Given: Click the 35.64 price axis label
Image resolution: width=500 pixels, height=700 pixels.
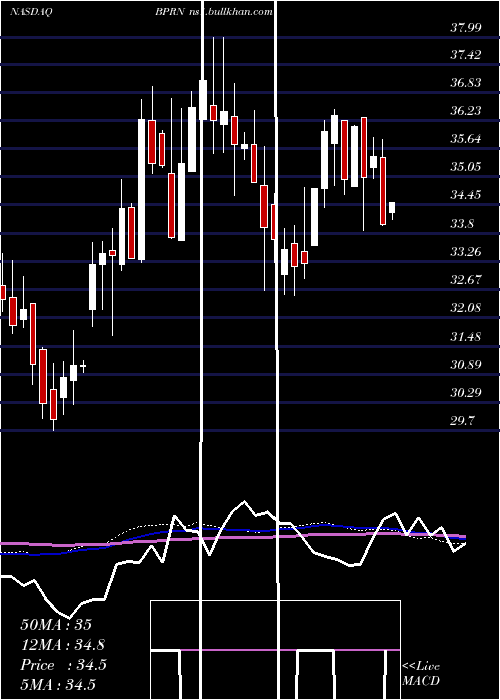Looking at the screenshot, I should pyautogui.click(x=466, y=138).
